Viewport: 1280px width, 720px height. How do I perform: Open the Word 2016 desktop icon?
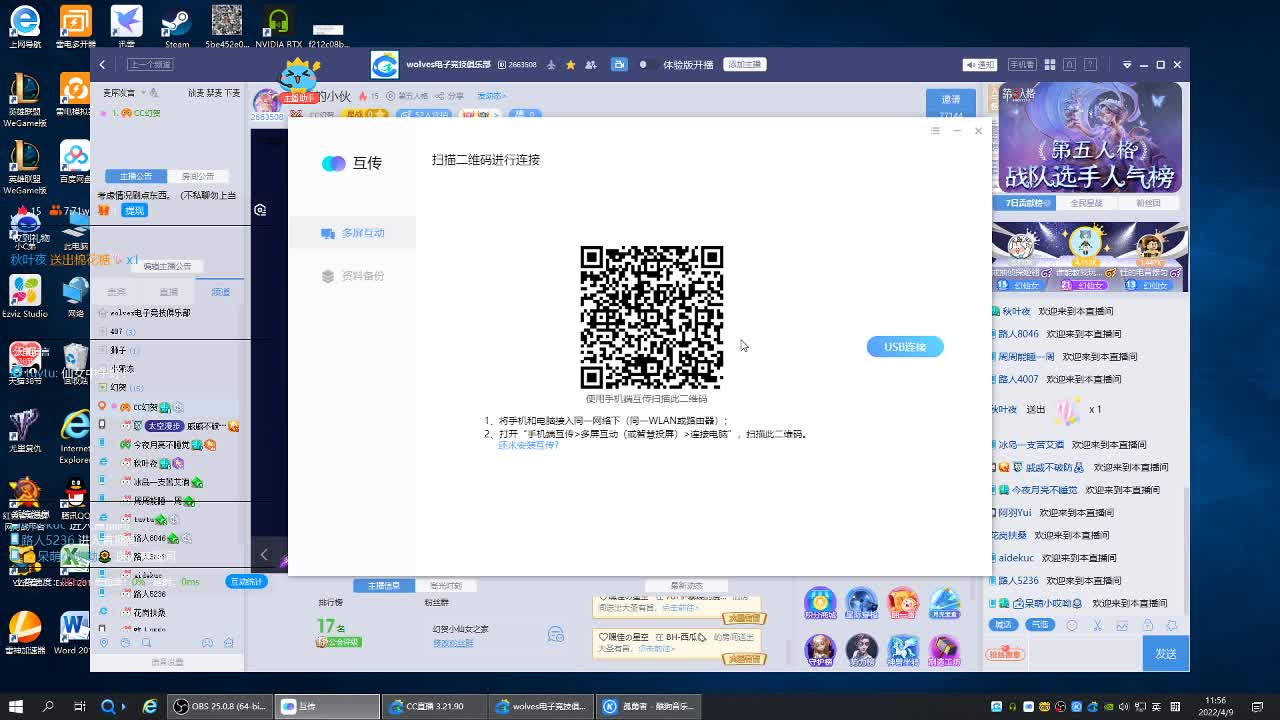(x=74, y=633)
